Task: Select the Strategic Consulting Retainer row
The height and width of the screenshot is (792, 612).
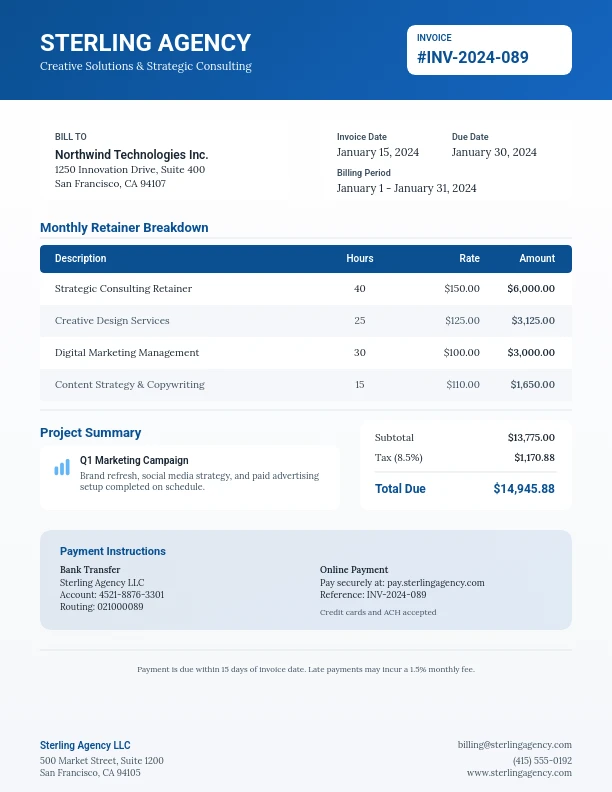Action: point(305,288)
